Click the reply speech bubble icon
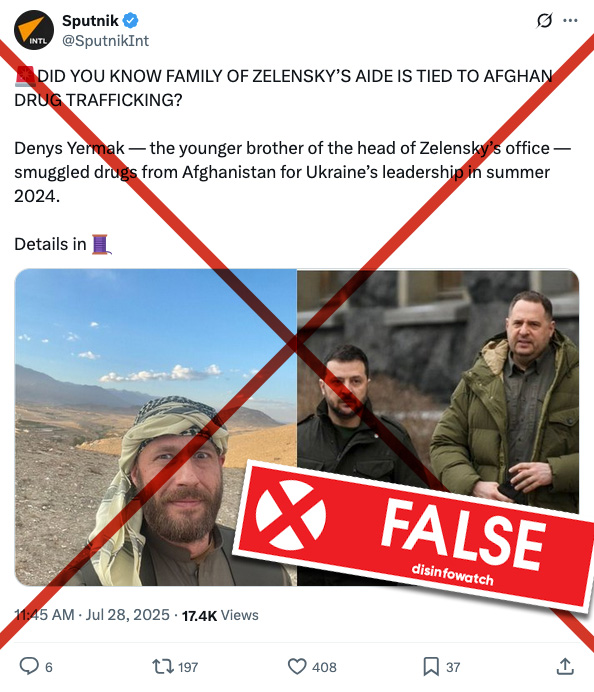 click(29, 666)
